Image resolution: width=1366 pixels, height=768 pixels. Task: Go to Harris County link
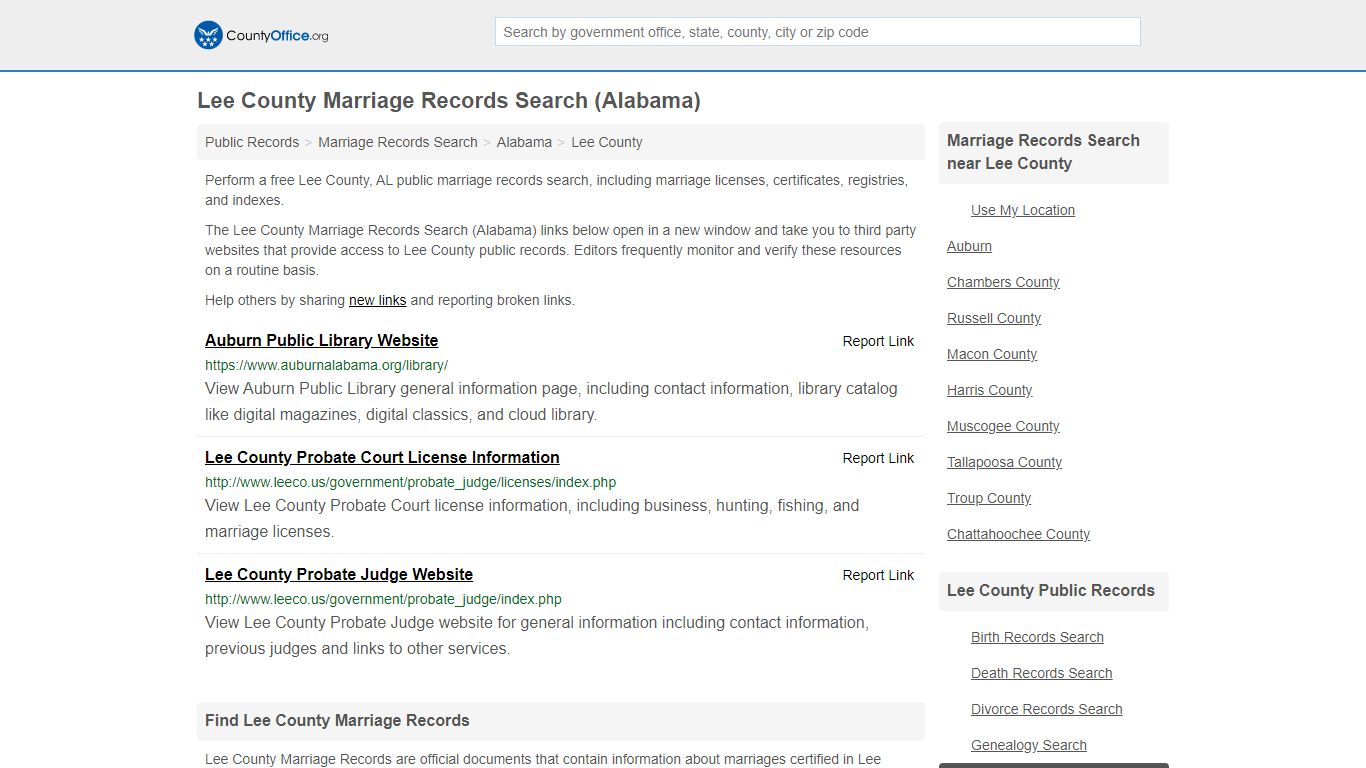pyautogui.click(x=989, y=390)
